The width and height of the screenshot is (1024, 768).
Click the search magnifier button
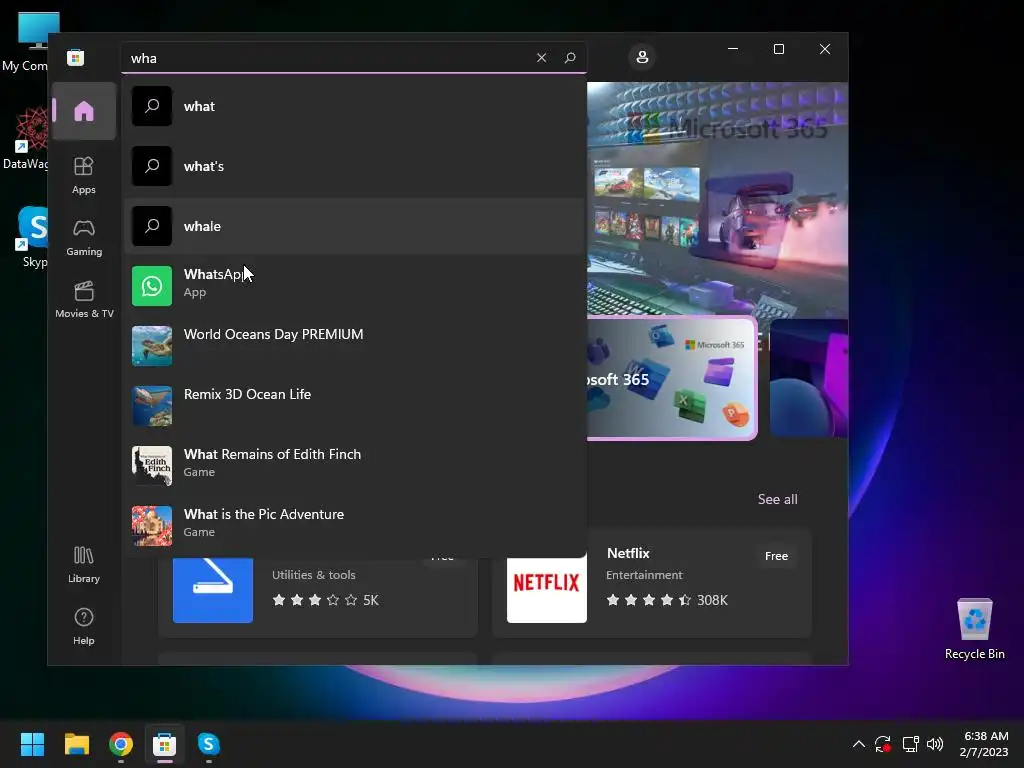tap(569, 57)
